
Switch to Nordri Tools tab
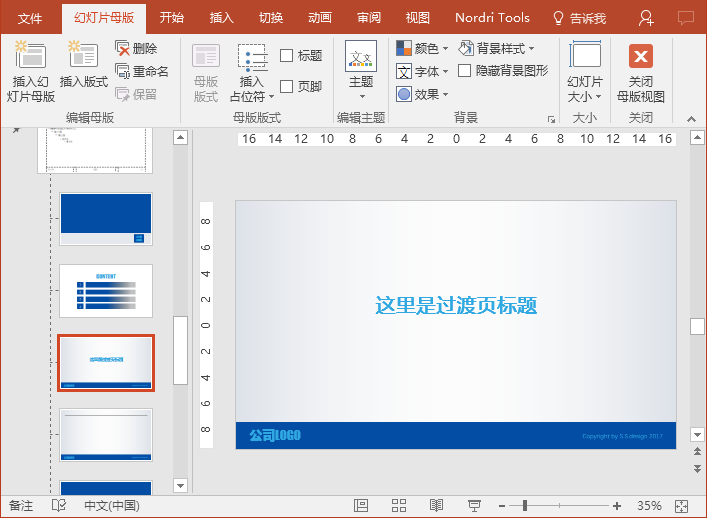(x=492, y=18)
